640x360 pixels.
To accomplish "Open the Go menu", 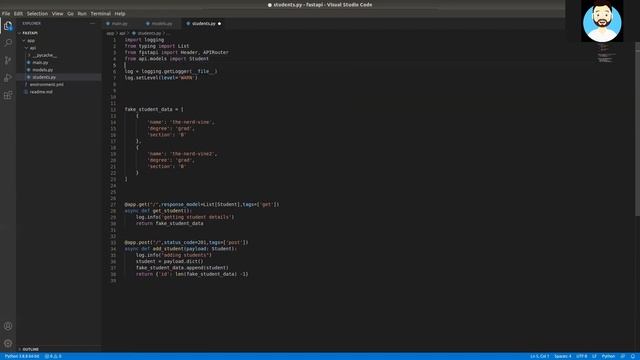I will coord(71,13).
